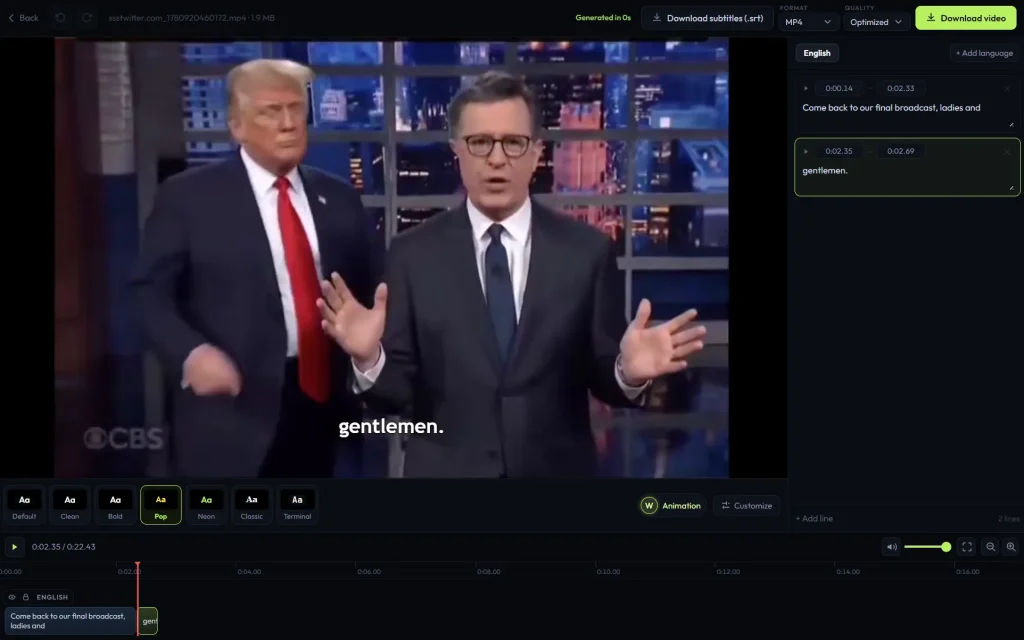Open the MP4 format dropdown
1024x640 pixels.
(808, 22)
